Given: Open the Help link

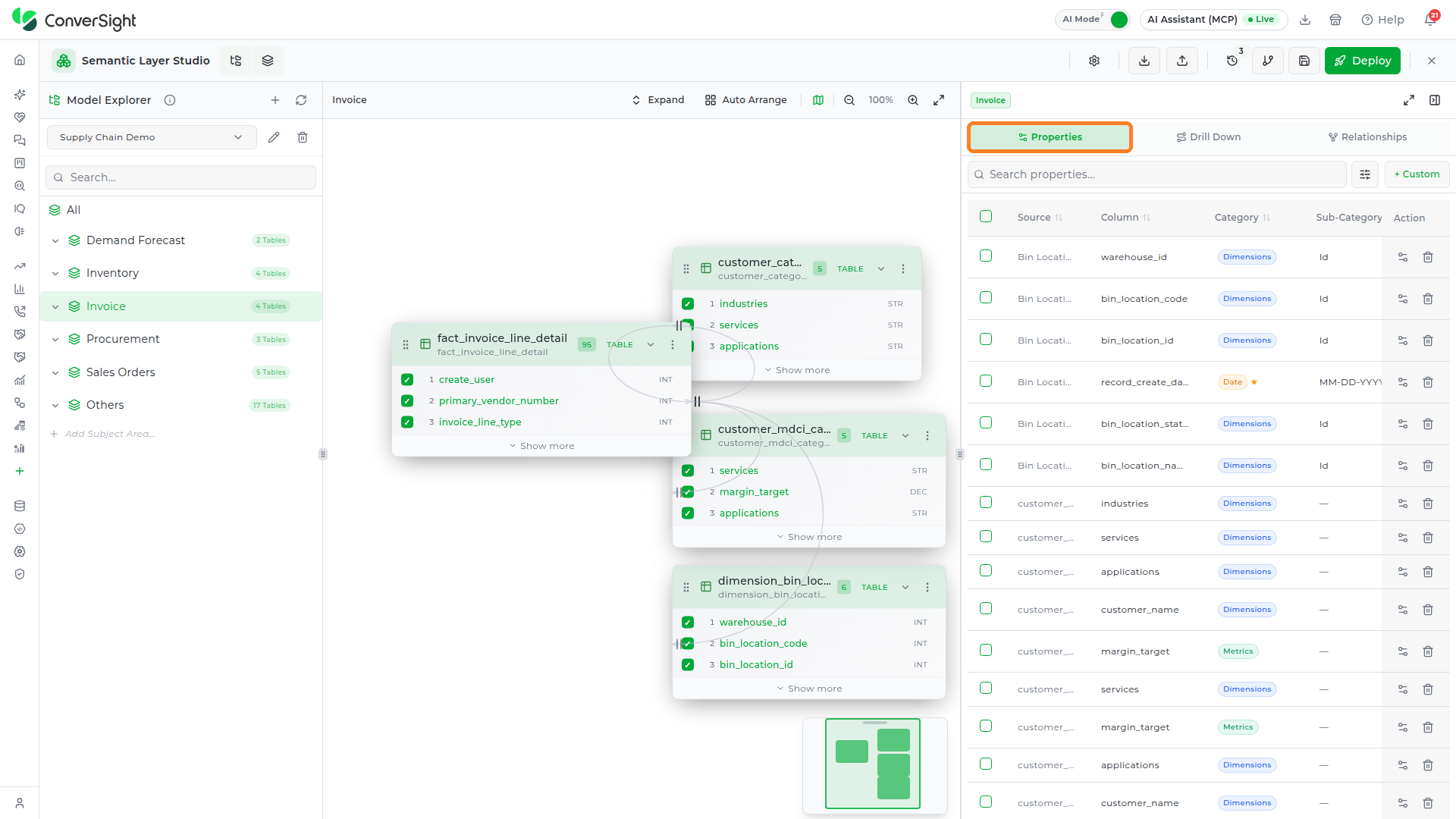Looking at the screenshot, I should pos(1382,20).
